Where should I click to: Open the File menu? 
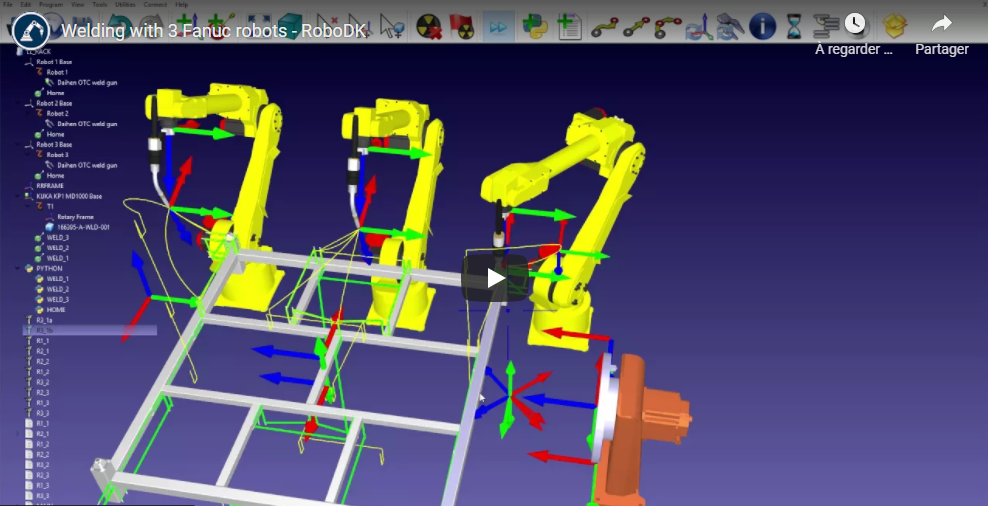[8, 4]
